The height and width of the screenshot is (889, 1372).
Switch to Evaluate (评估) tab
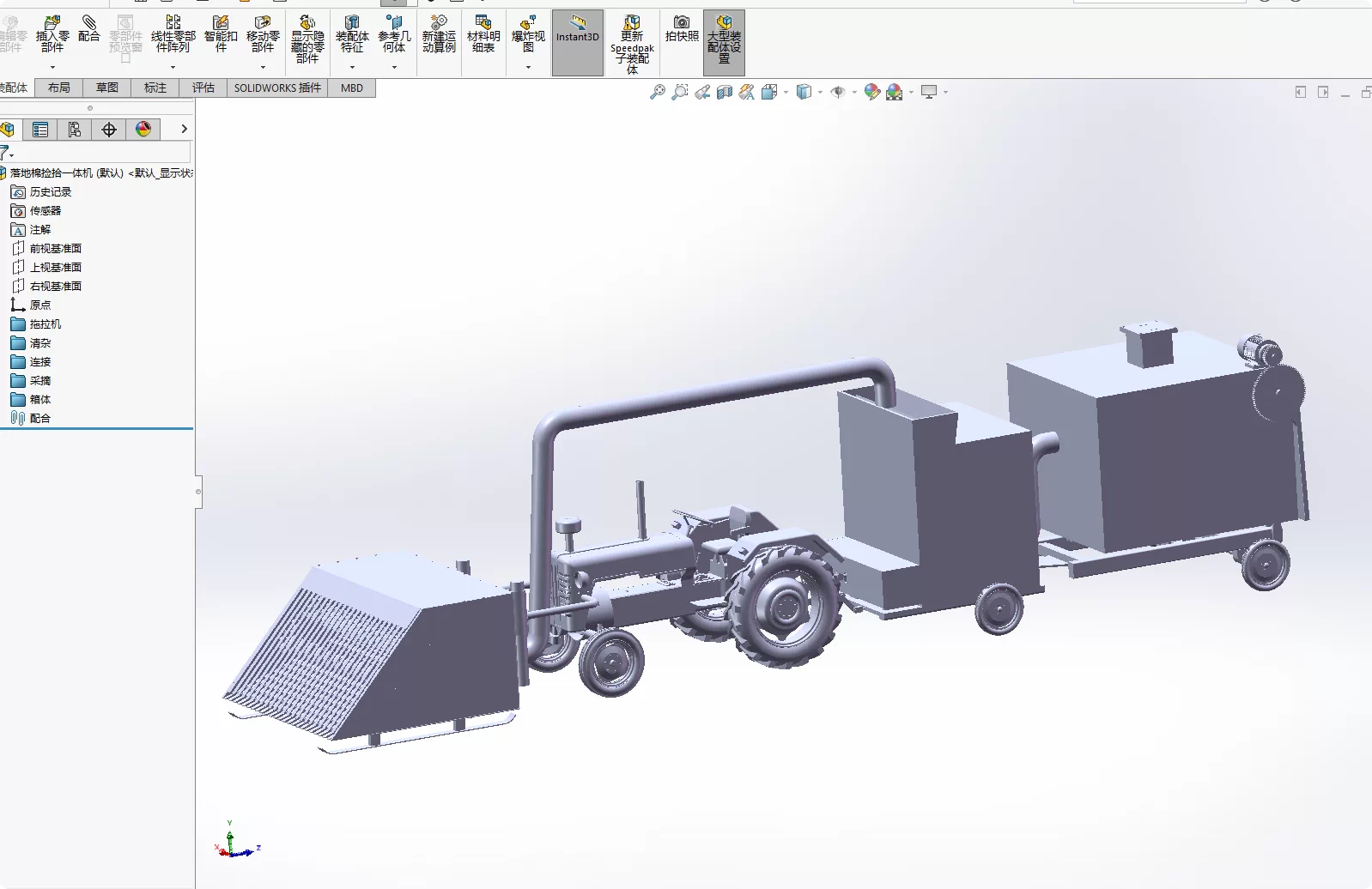click(x=203, y=88)
